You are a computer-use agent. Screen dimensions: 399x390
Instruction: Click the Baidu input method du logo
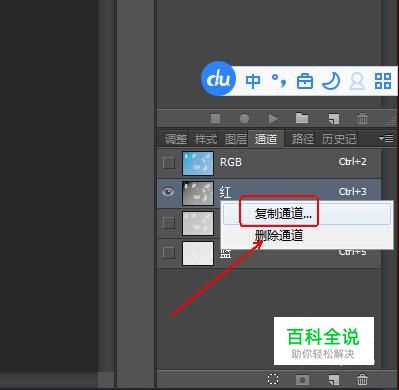tap(219, 79)
